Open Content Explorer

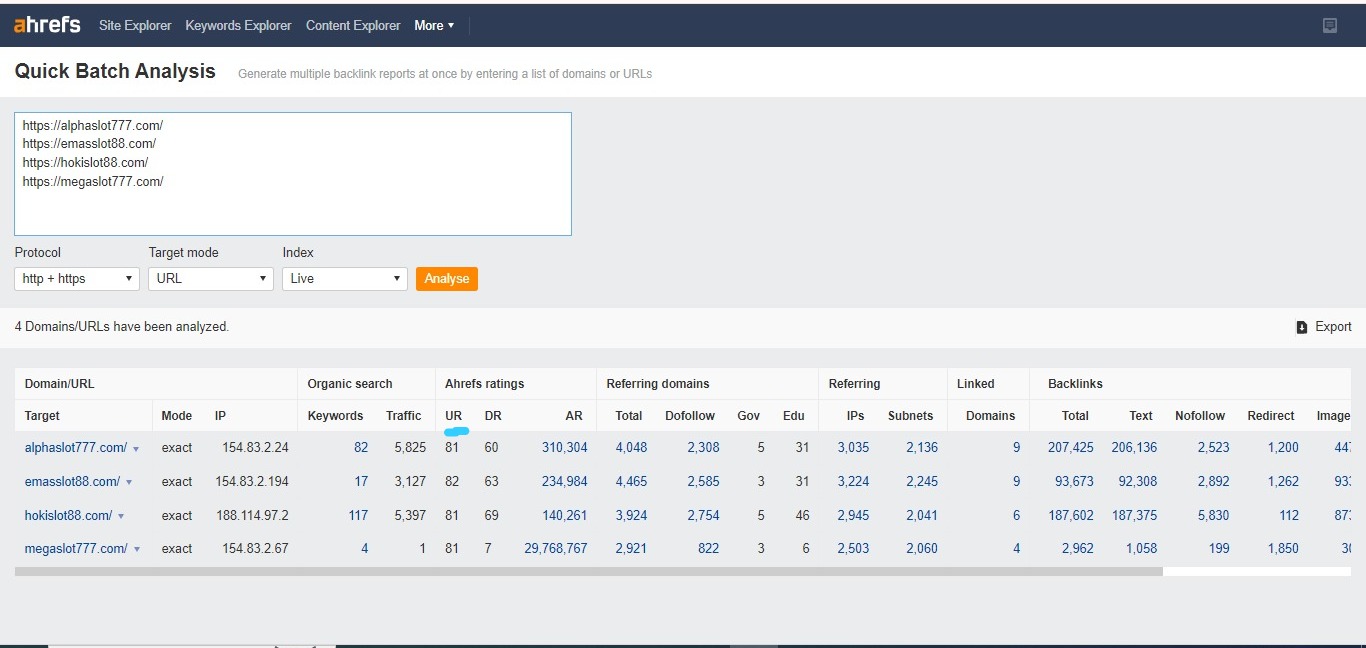tap(353, 26)
